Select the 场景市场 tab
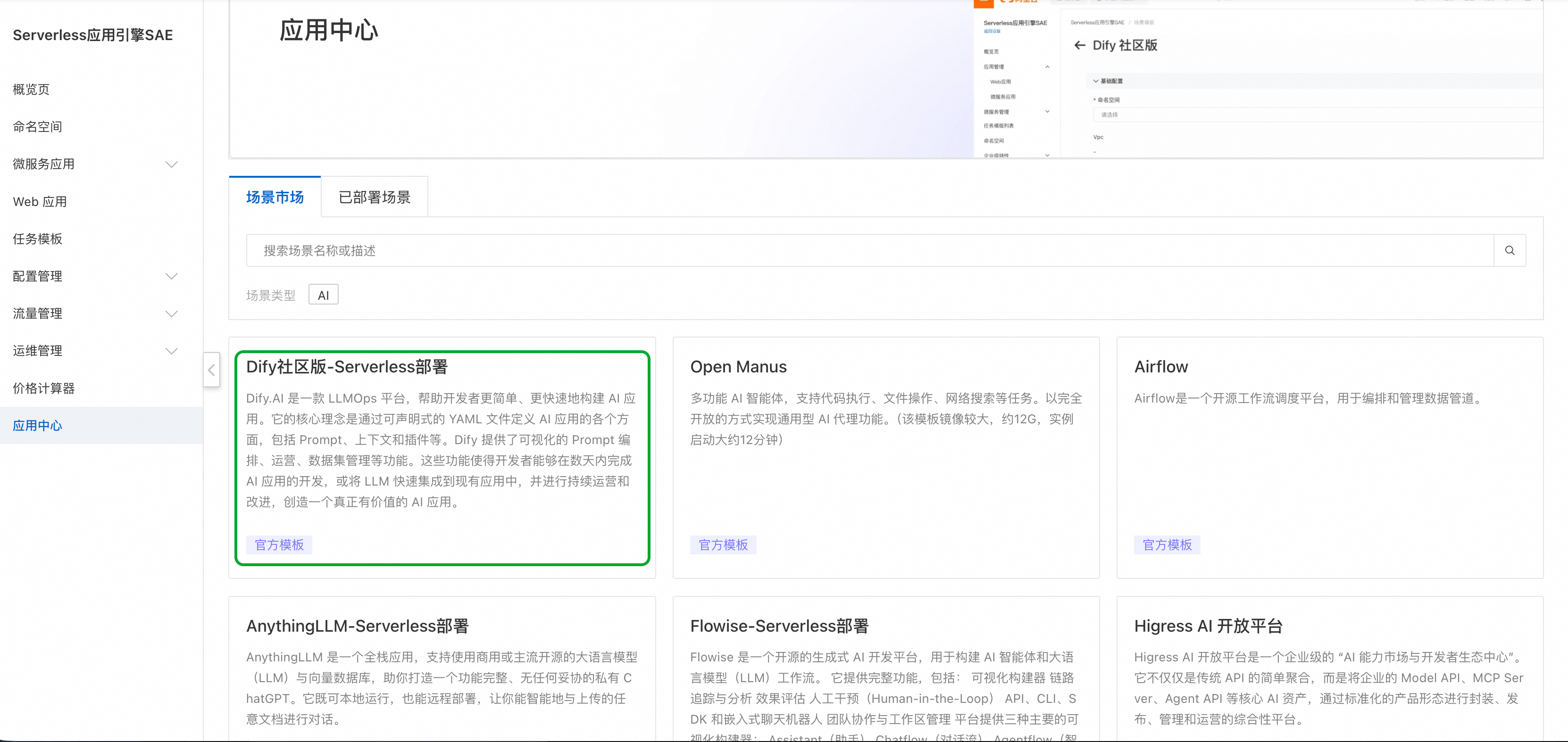The image size is (1568, 742). tap(275, 197)
